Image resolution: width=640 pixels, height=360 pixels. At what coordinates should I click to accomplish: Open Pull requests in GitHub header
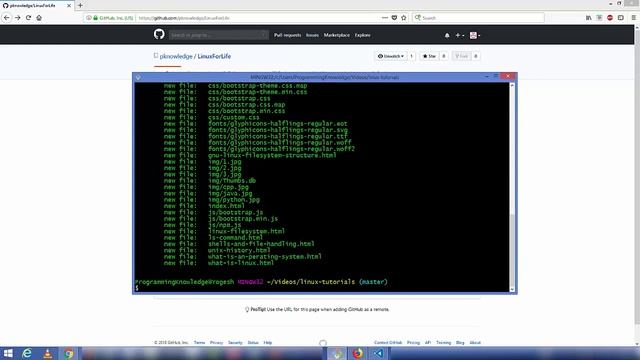(x=287, y=36)
